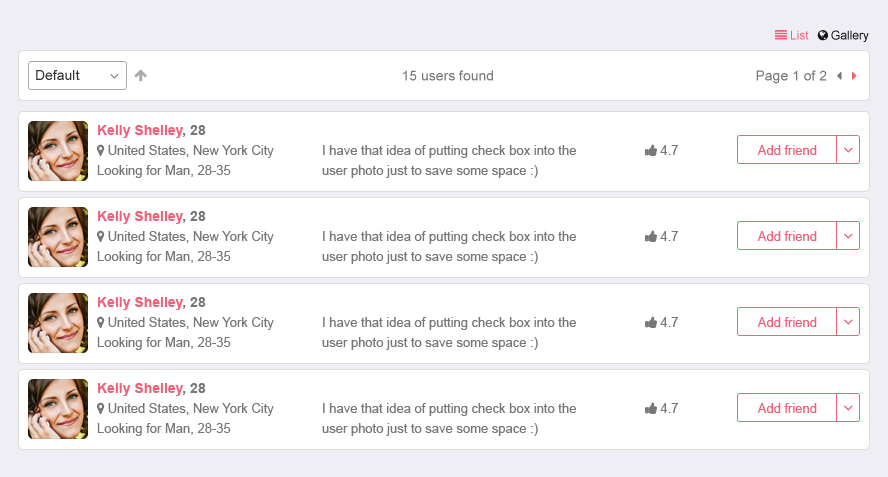Open first user's profile photo thumbnail
This screenshot has width=888, height=477.
point(58,151)
